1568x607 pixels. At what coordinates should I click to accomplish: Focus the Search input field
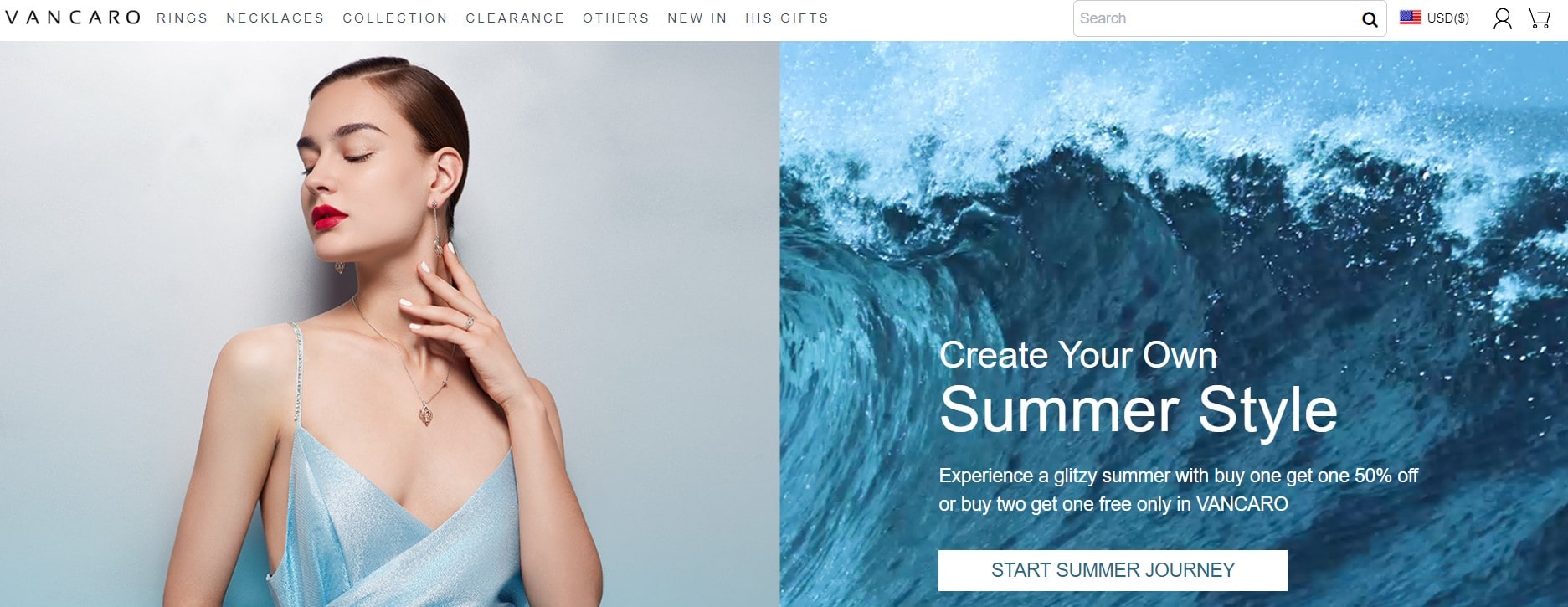point(1217,18)
